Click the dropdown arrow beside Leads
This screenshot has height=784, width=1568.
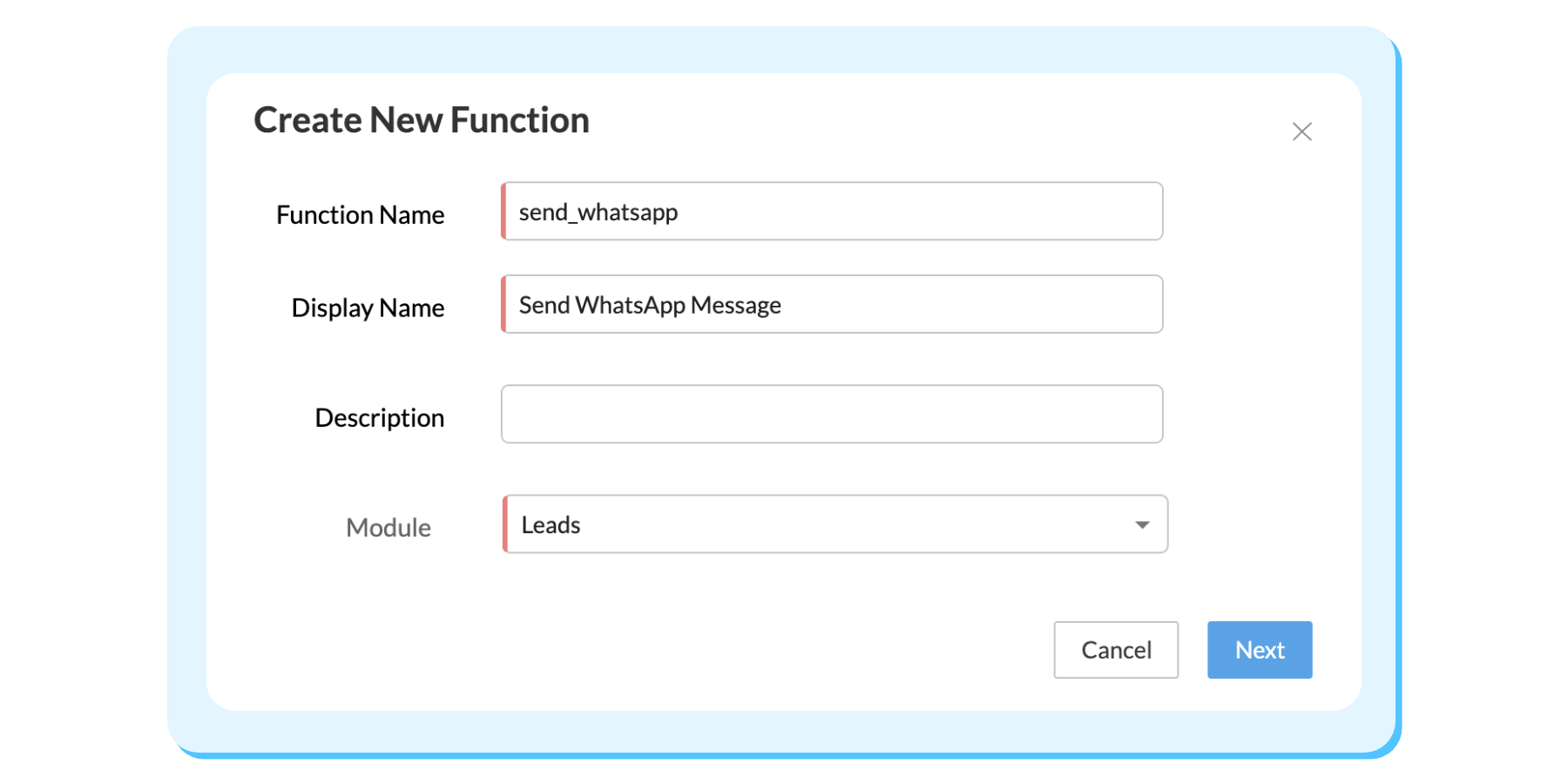[1142, 524]
